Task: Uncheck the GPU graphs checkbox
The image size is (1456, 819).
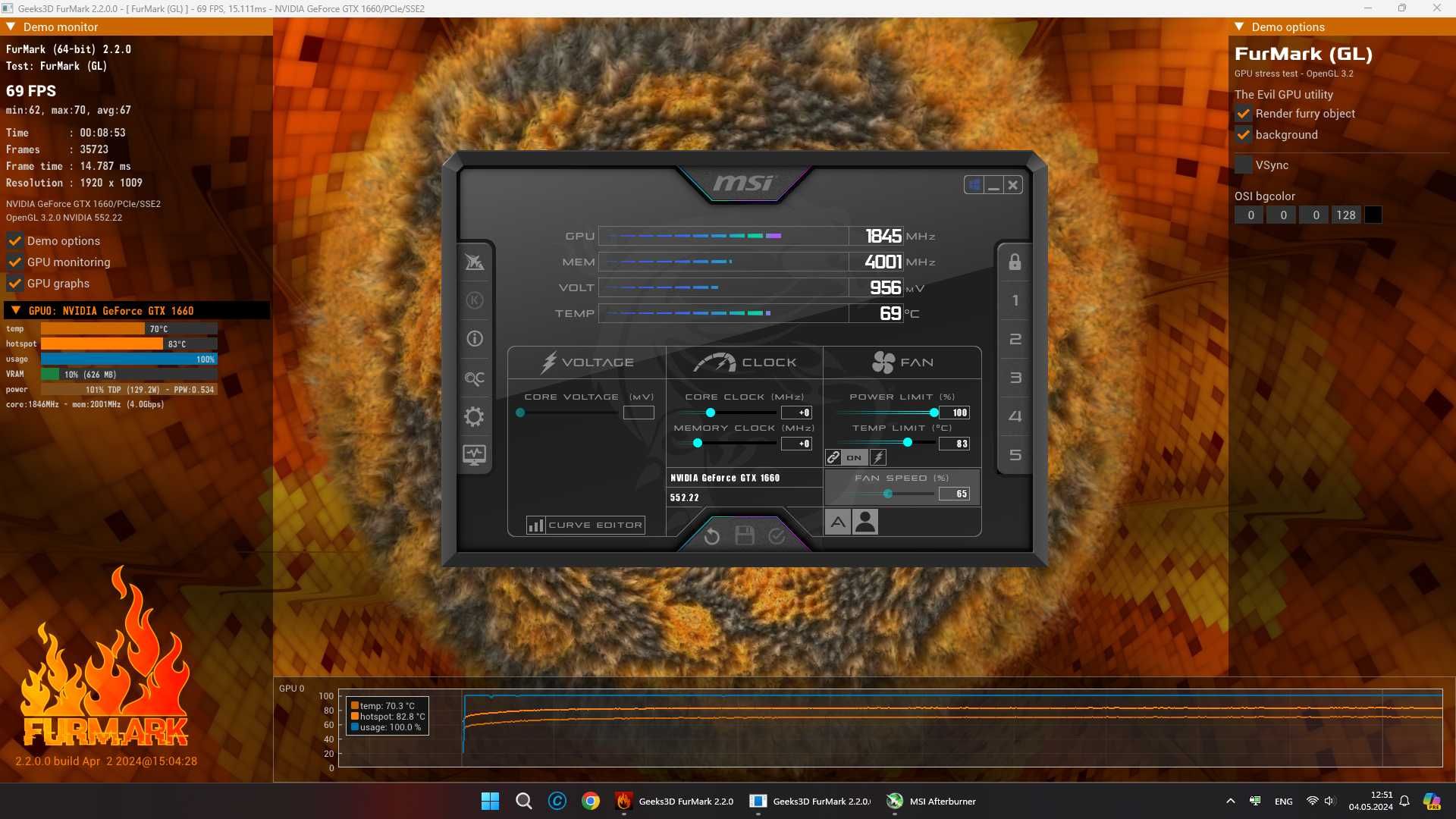Action: click(x=14, y=284)
